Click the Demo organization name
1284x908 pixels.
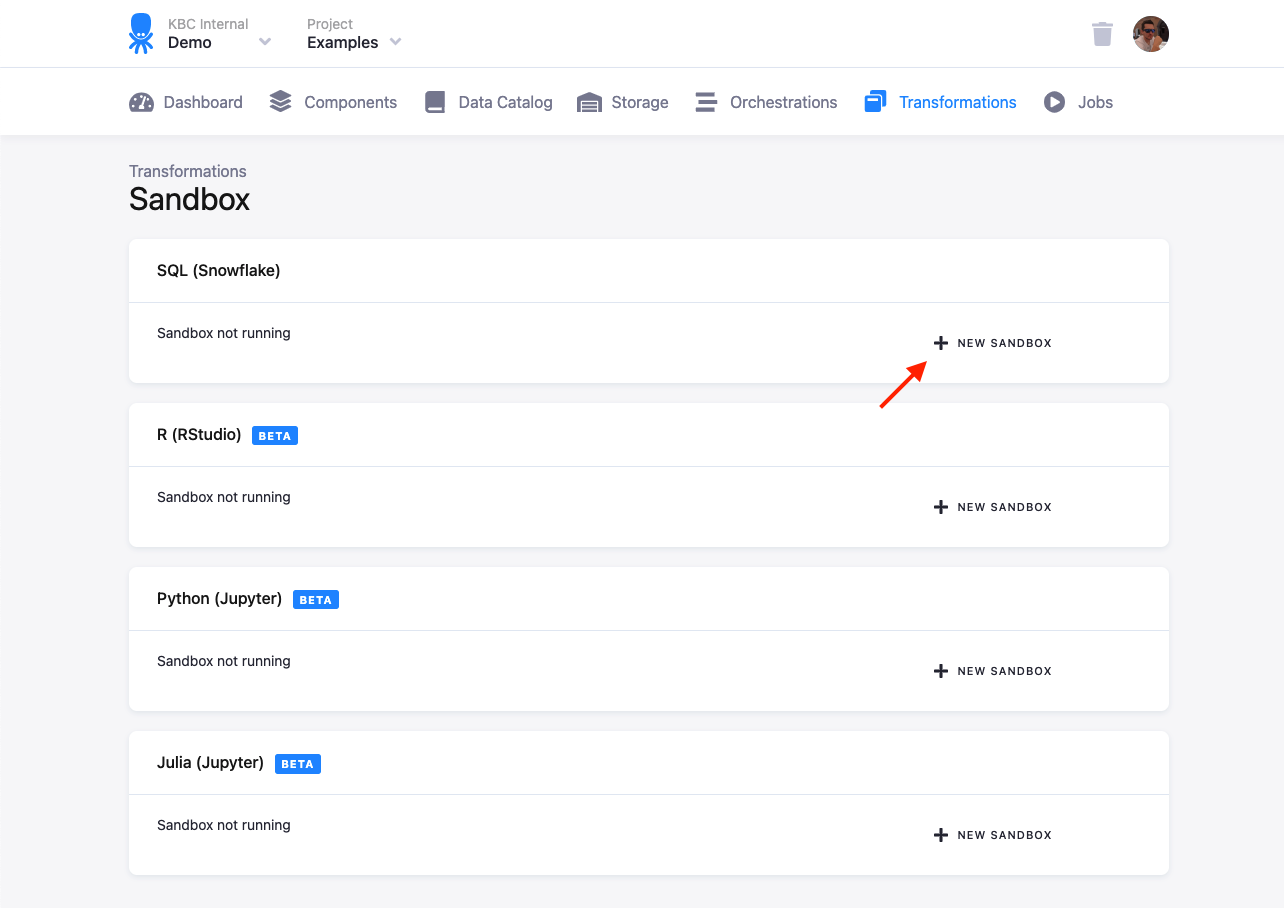tap(190, 42)
